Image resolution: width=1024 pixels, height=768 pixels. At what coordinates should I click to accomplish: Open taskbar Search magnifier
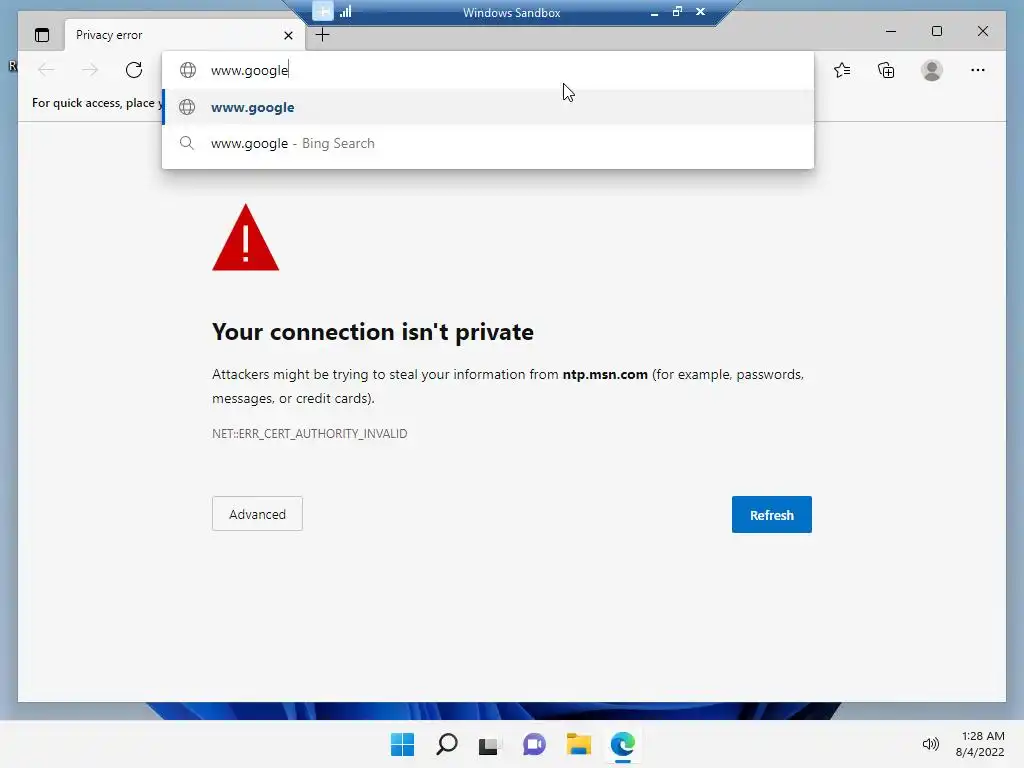click(447, 744)
